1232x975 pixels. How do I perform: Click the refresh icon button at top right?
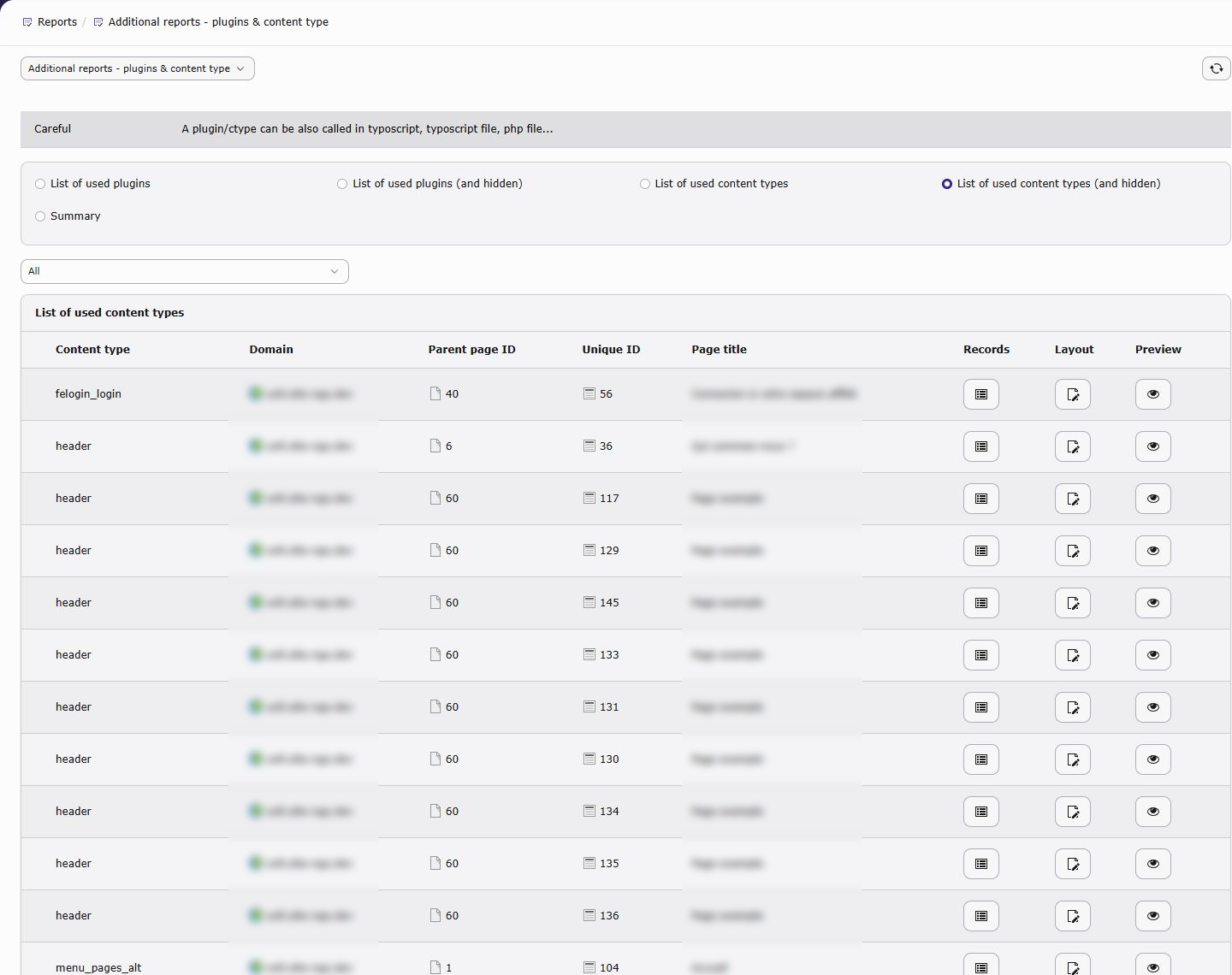(1216, 68)
